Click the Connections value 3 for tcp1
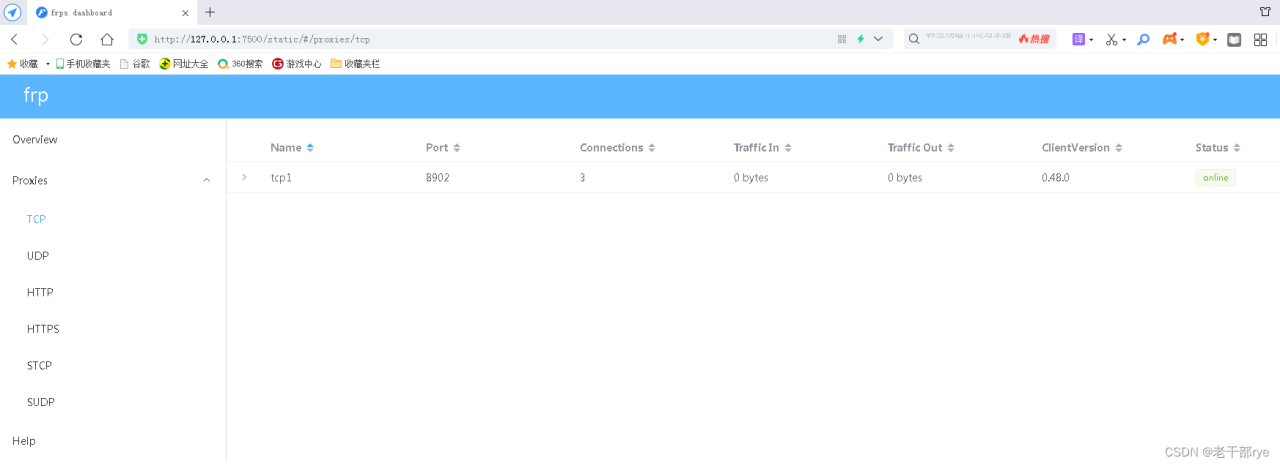 pos(582,177)
